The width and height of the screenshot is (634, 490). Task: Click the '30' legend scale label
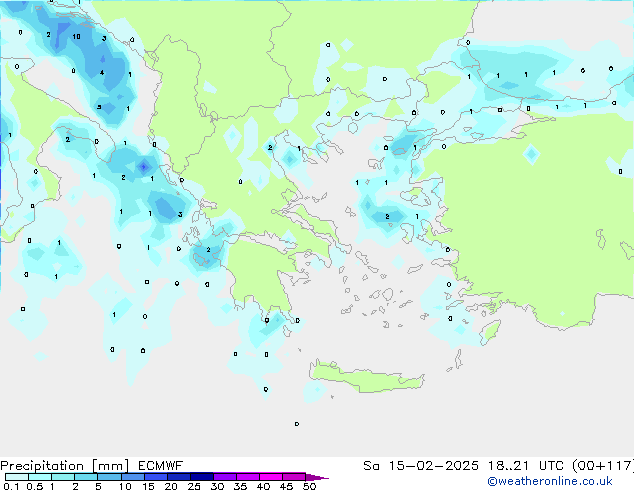point(217,486)
